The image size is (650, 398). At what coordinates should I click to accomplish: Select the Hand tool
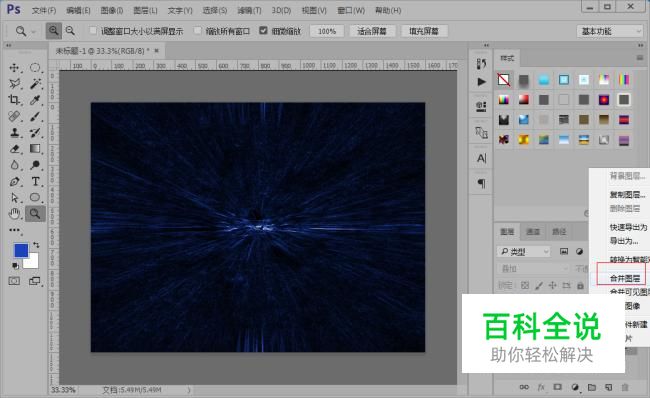point(14,214)
